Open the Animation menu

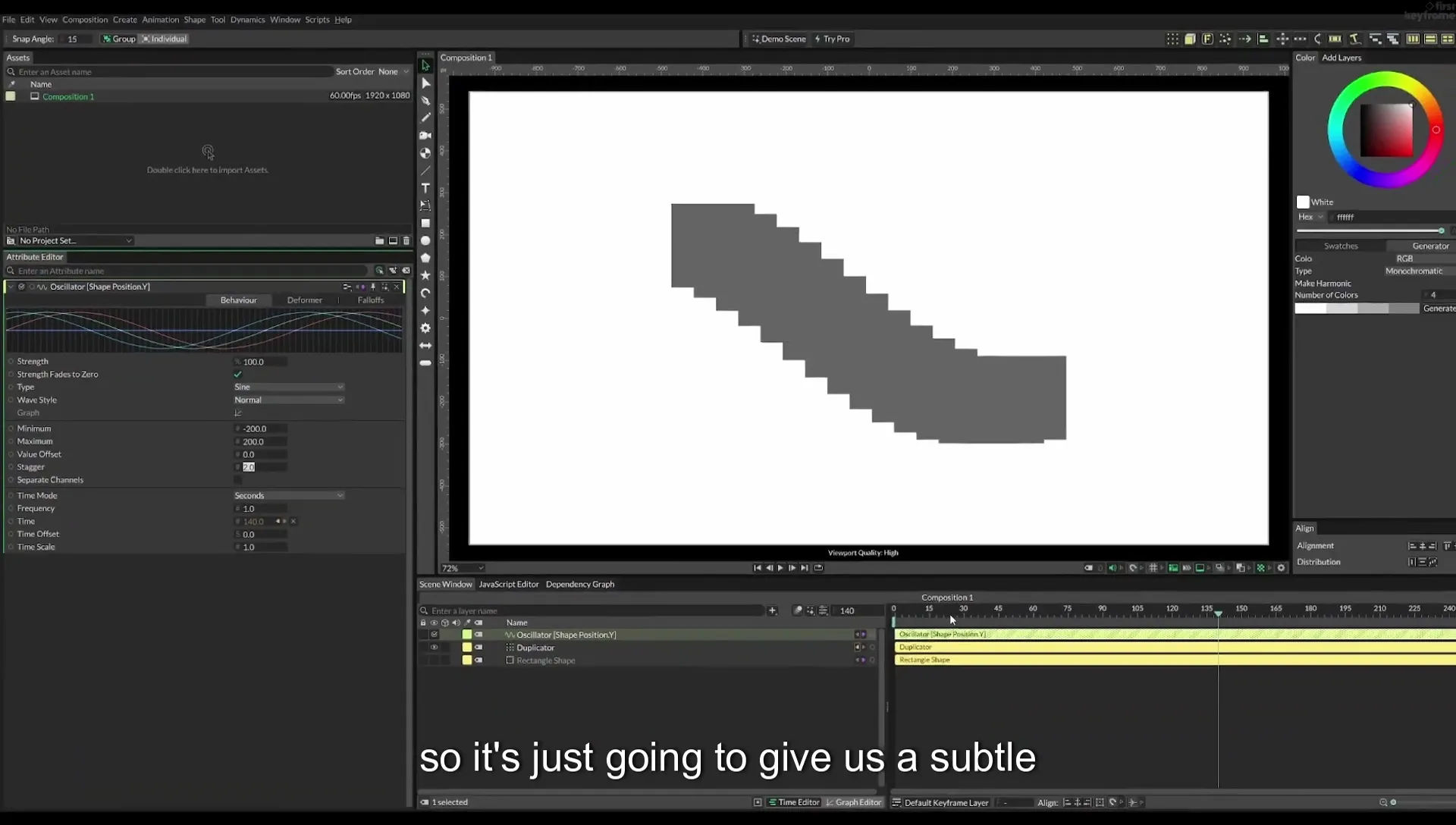coord(161,20)
